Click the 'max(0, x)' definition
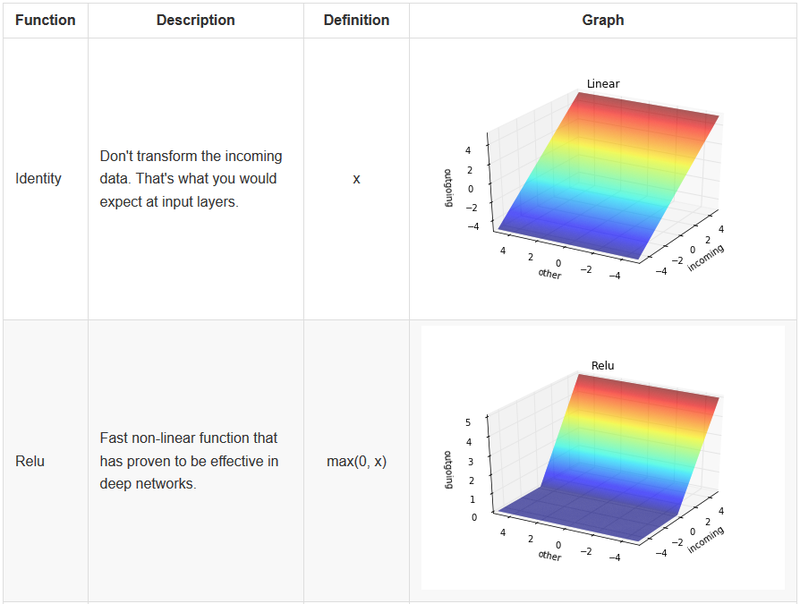Viewport: 800px width, 604px height. click(356, 461)
